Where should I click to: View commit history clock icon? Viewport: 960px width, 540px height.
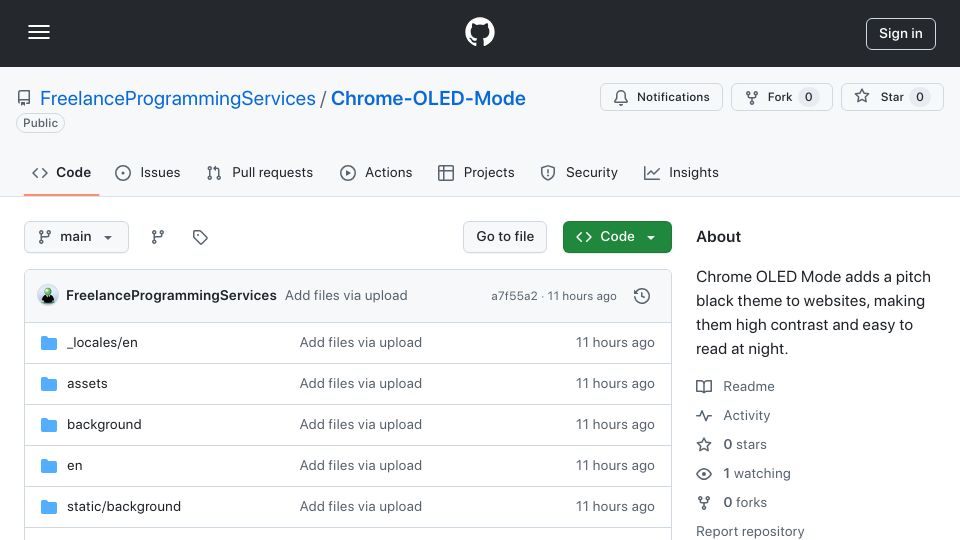tap(642, 296)
